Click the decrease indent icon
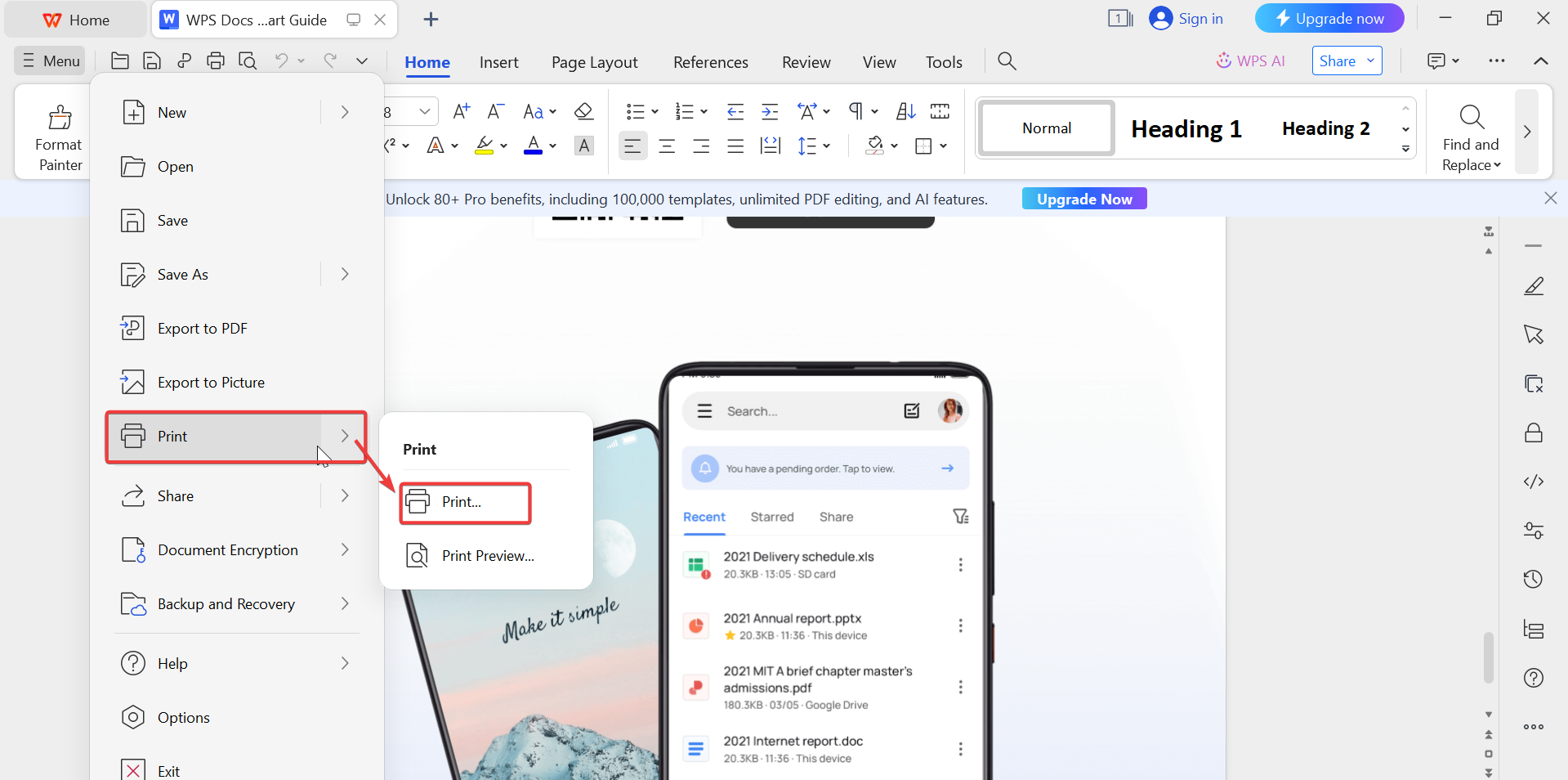The image size is (1568, 780). point(735,111)
